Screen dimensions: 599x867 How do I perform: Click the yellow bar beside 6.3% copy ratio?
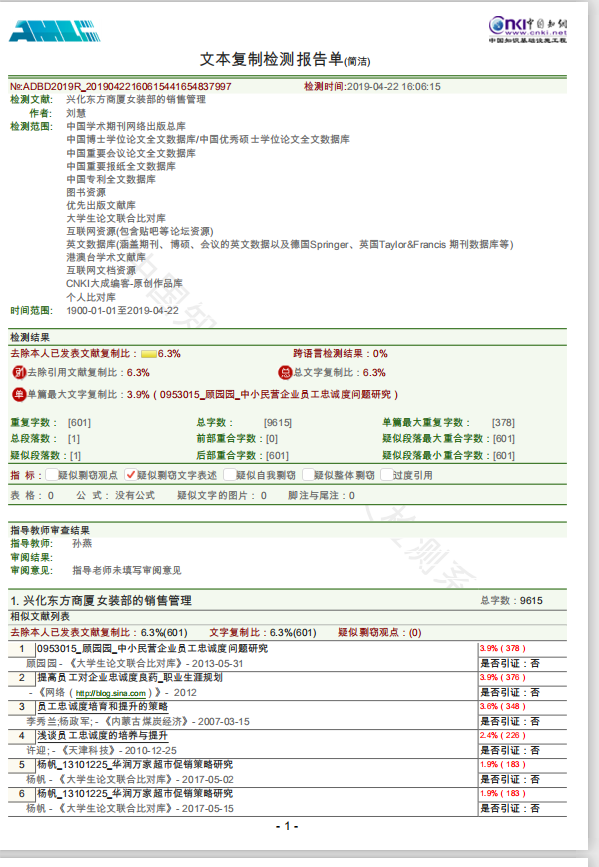(149, 354)
